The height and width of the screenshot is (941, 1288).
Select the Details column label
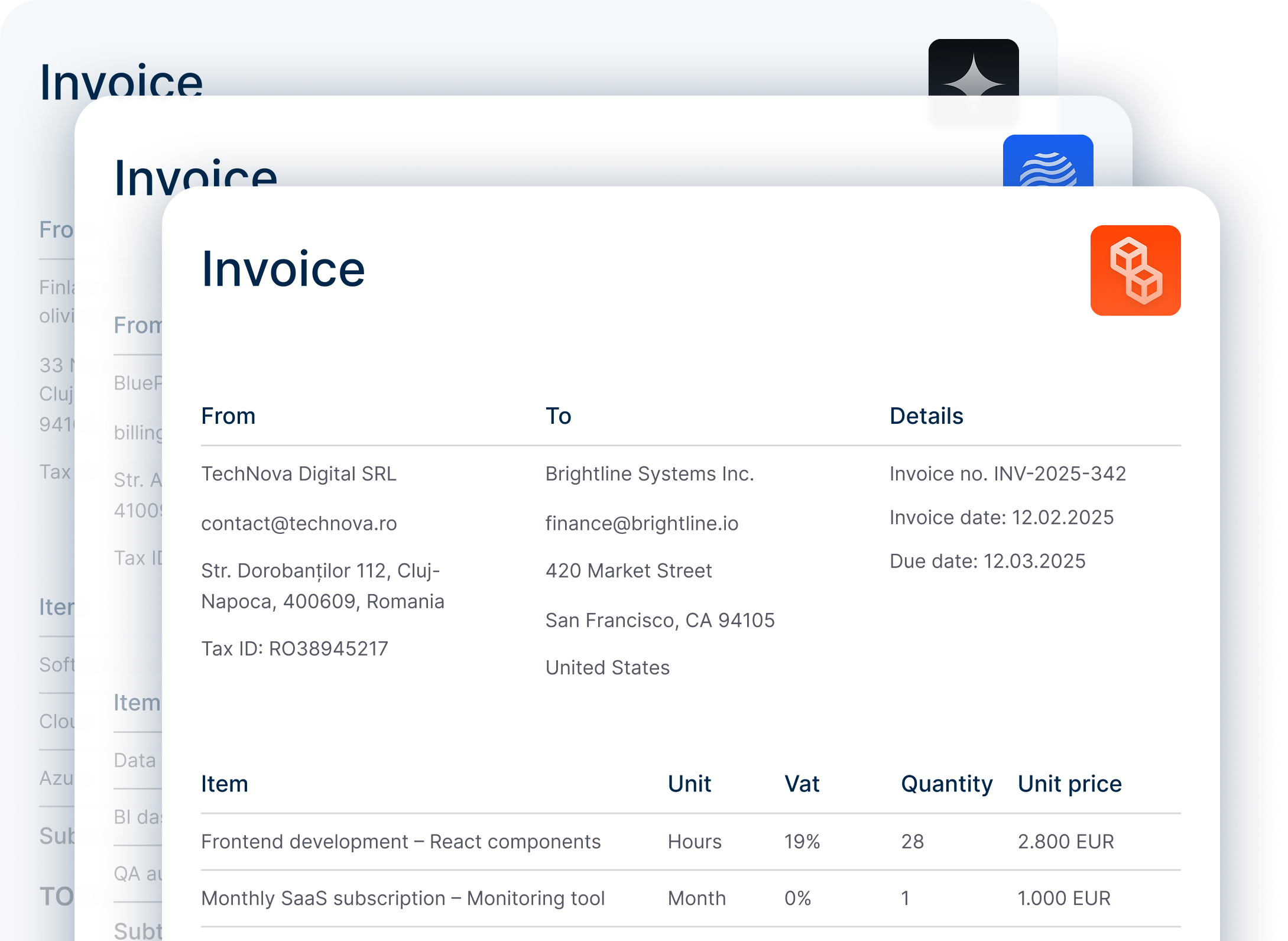point(926,416)
